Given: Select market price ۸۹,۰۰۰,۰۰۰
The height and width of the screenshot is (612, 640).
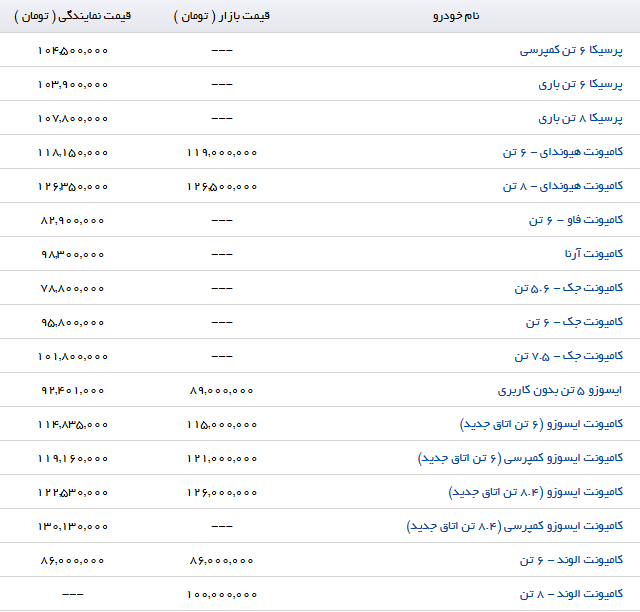Looking at the screenshot, I should click(x=221, y=390).
